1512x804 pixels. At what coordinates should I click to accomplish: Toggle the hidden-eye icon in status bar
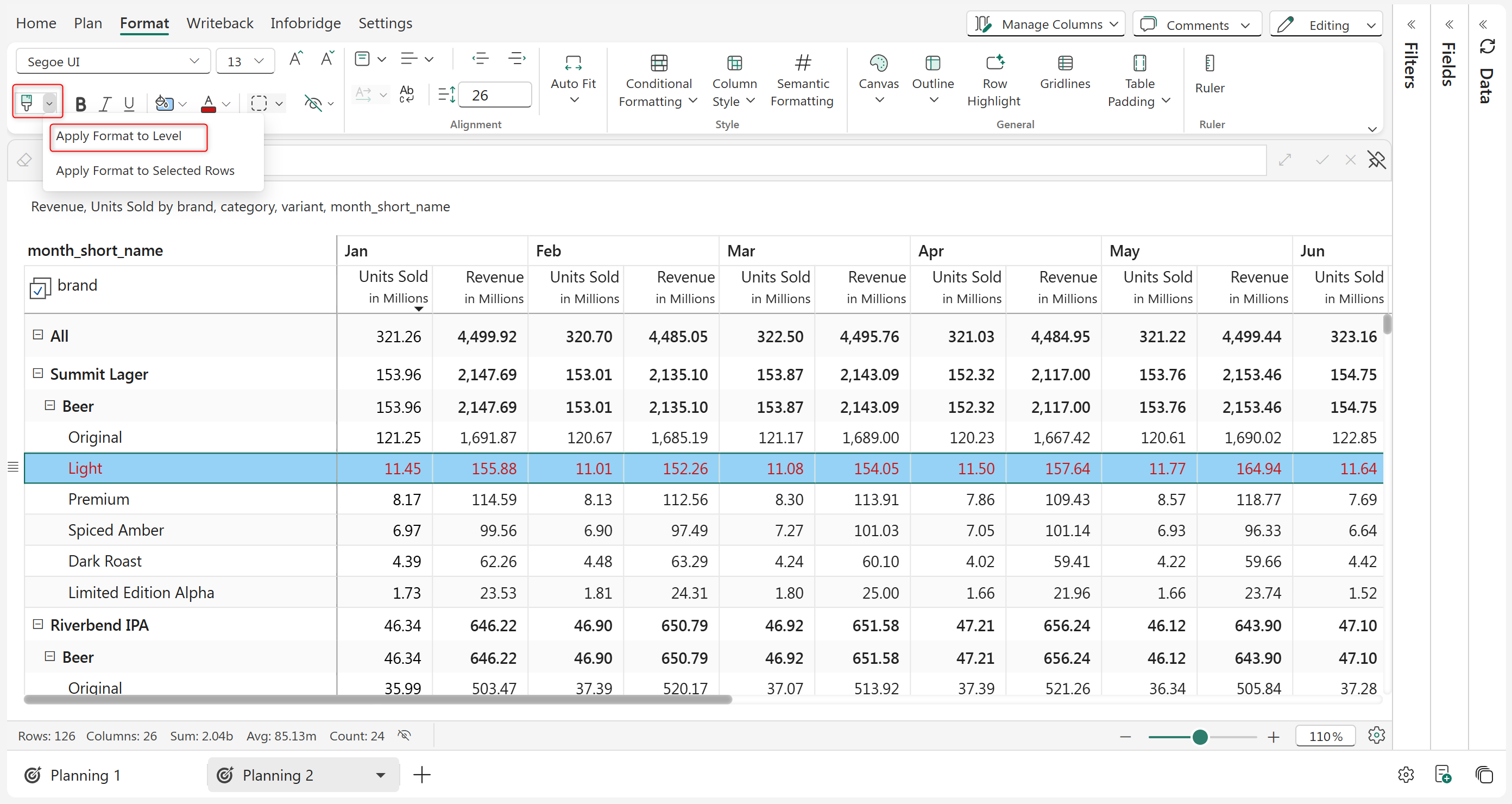404,736
